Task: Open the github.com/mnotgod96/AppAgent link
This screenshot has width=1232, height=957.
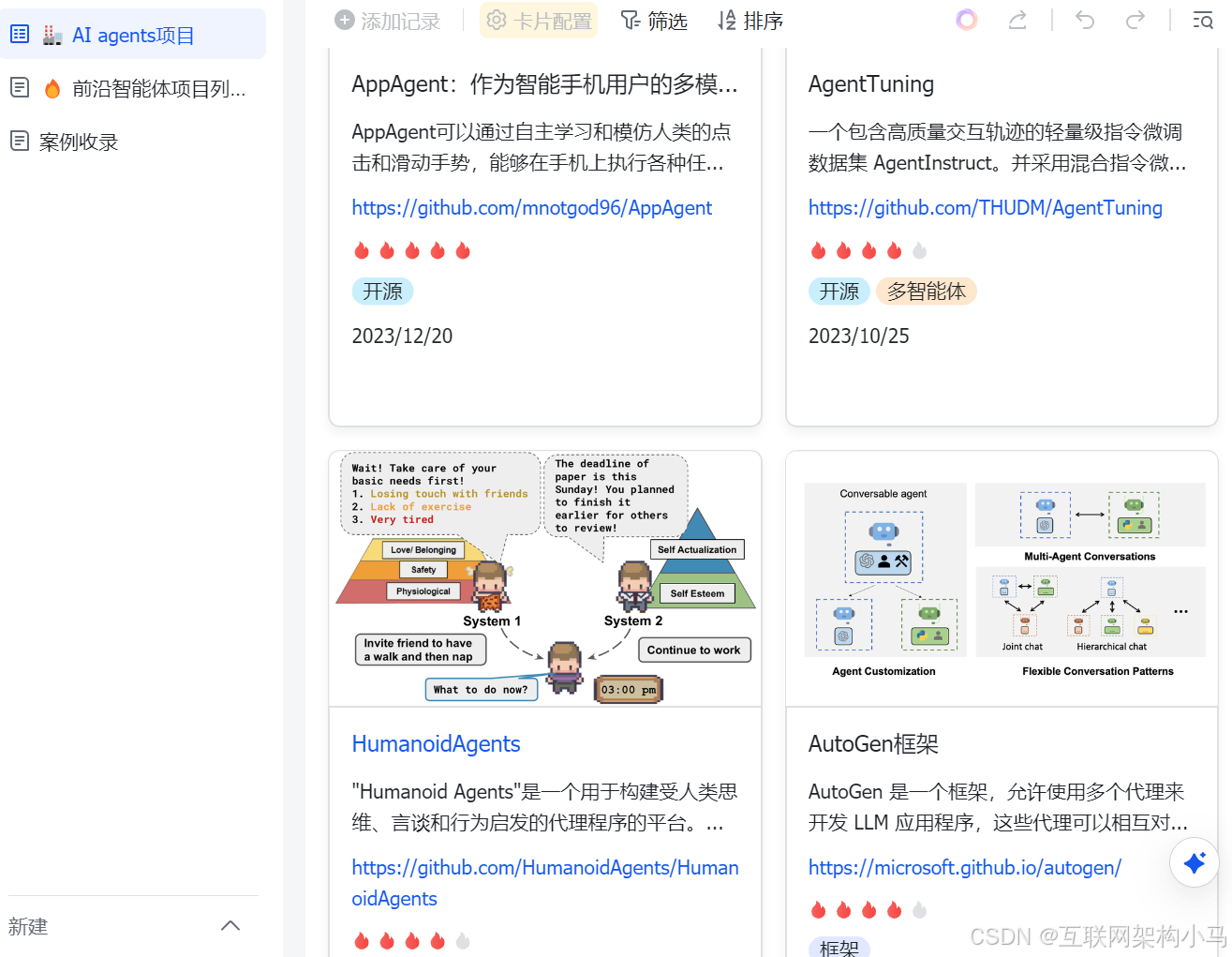Action: coord(532,208)
